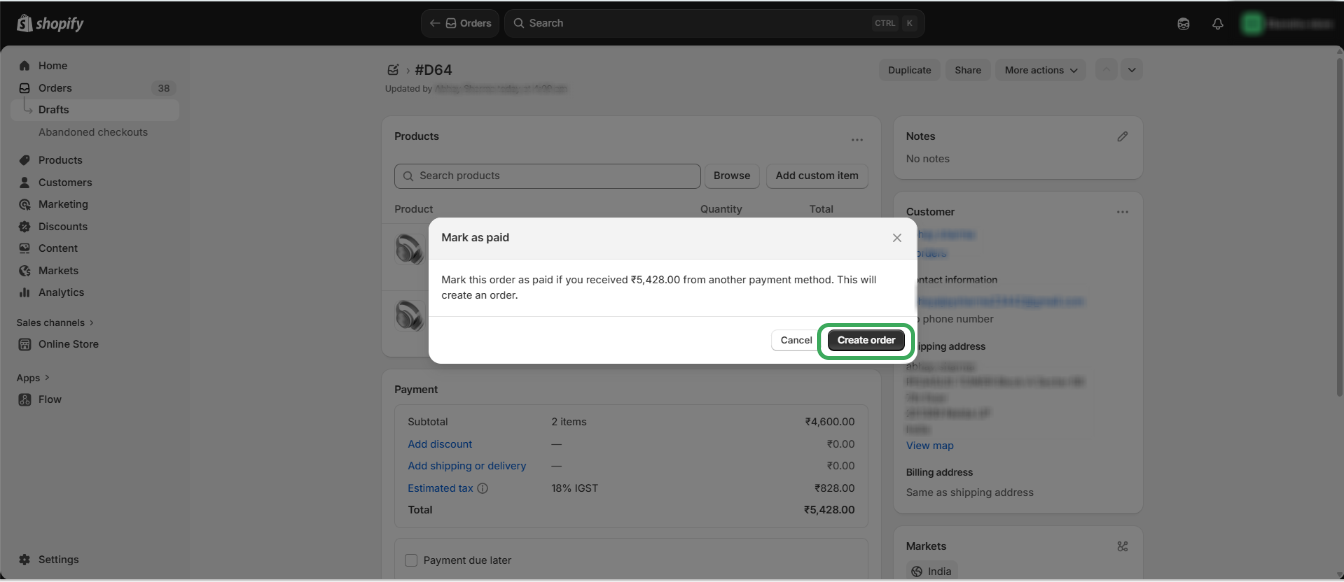Click the Marketing target icon
Image resolution: width=1344 pixels, height=582 pixels.
tap(25, 204)
